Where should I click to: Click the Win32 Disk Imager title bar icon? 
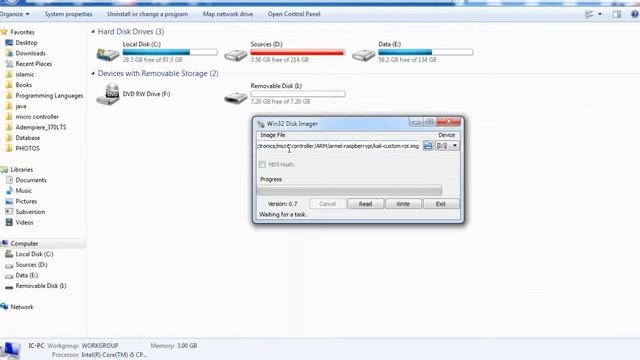[x=261, y=124]
